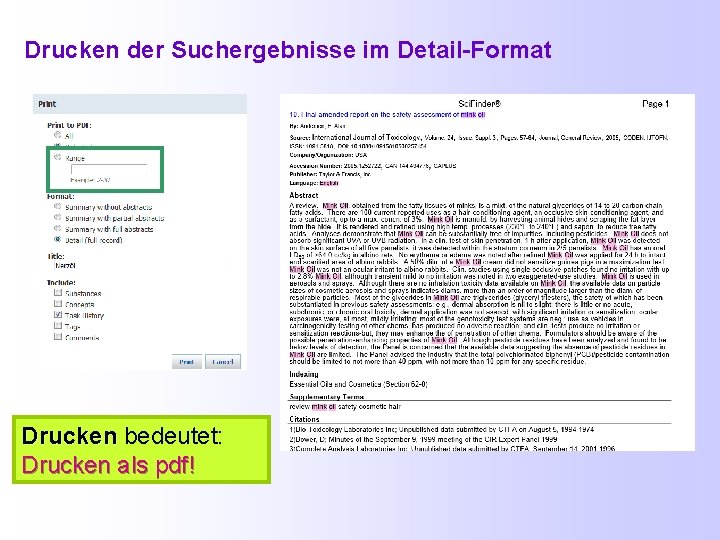Click the 'Publisher: Taylor & Francis' line

[x=330, y=174]
